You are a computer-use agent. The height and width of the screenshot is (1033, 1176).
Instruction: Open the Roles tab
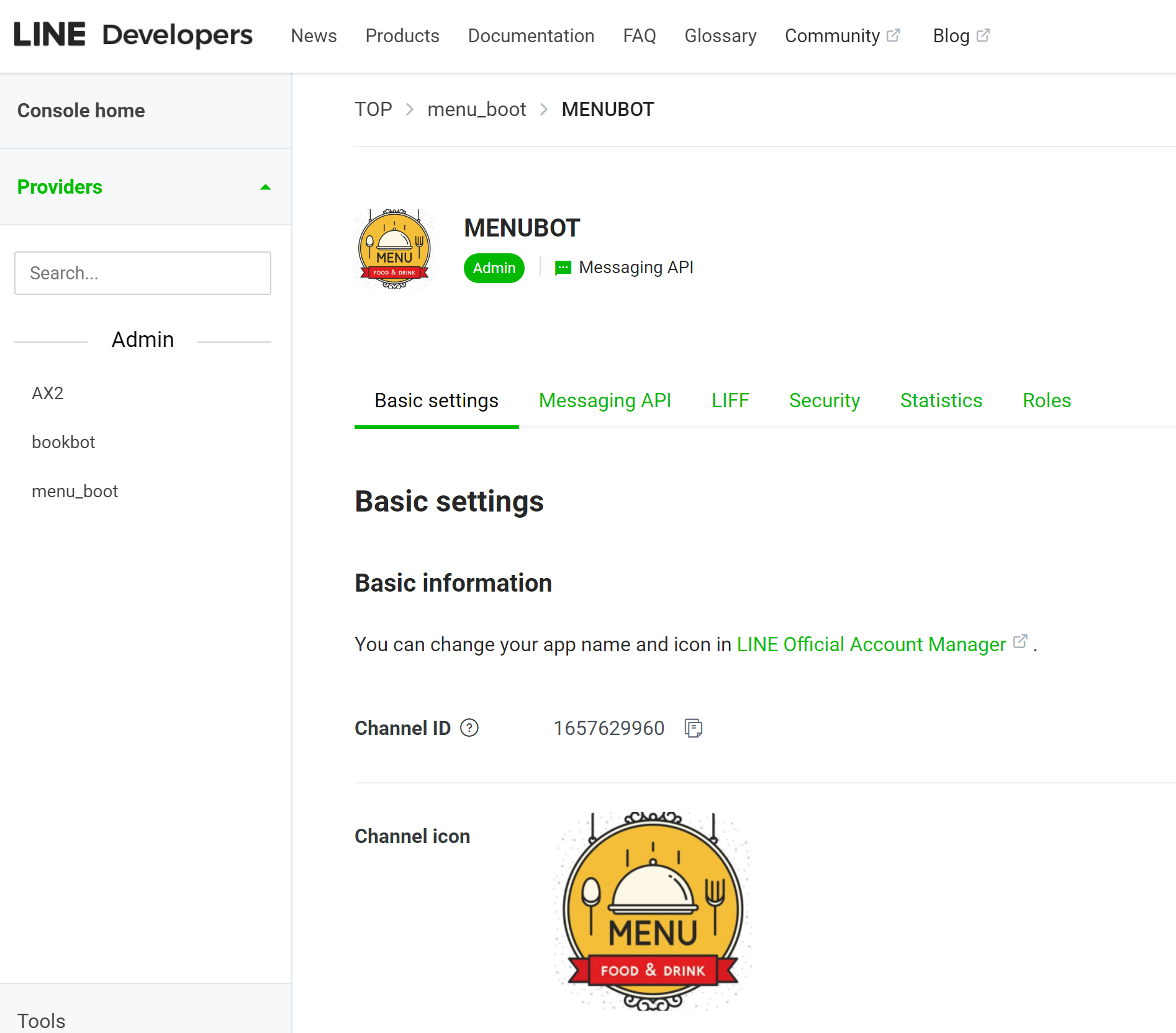pyautogui.click(x=1046, y=400)
